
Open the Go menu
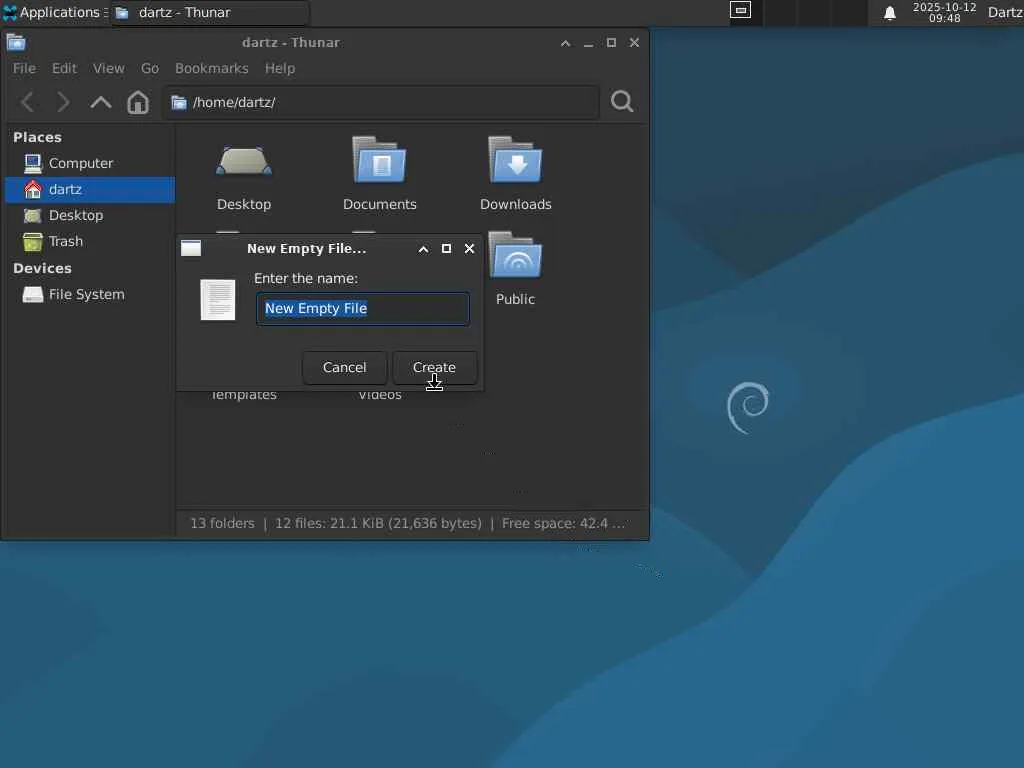[150, 69]
